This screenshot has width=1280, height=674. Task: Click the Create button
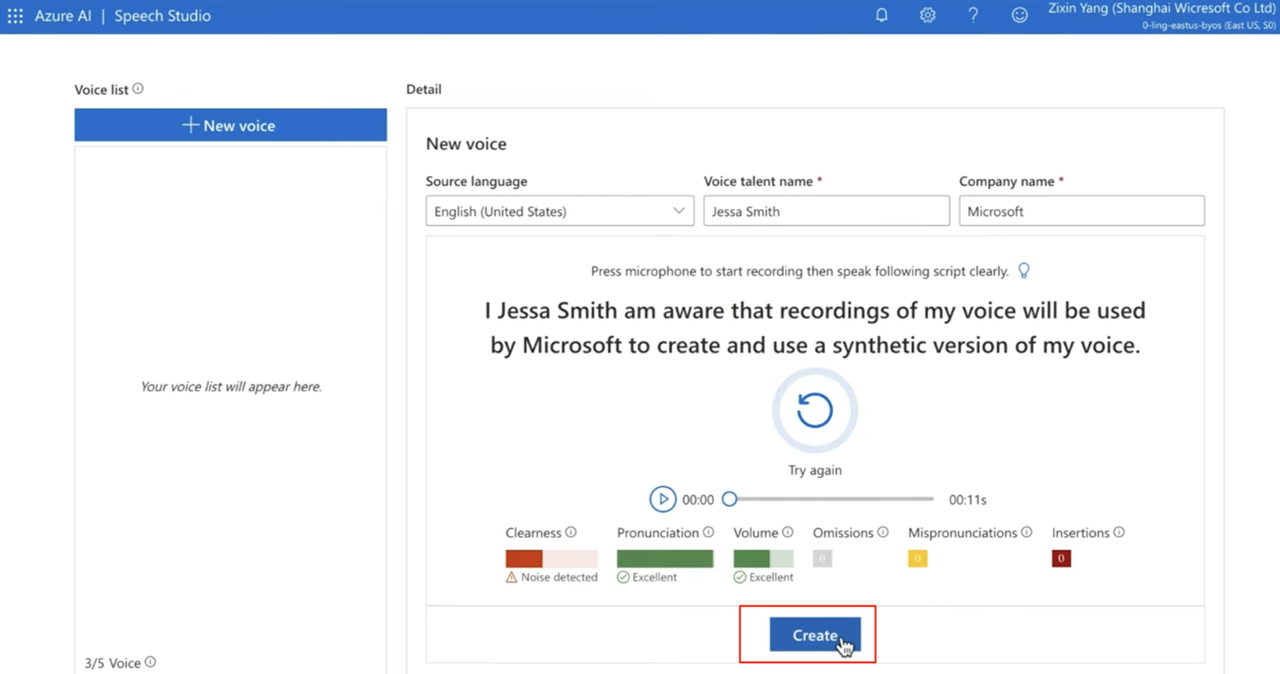click(815, 635)
